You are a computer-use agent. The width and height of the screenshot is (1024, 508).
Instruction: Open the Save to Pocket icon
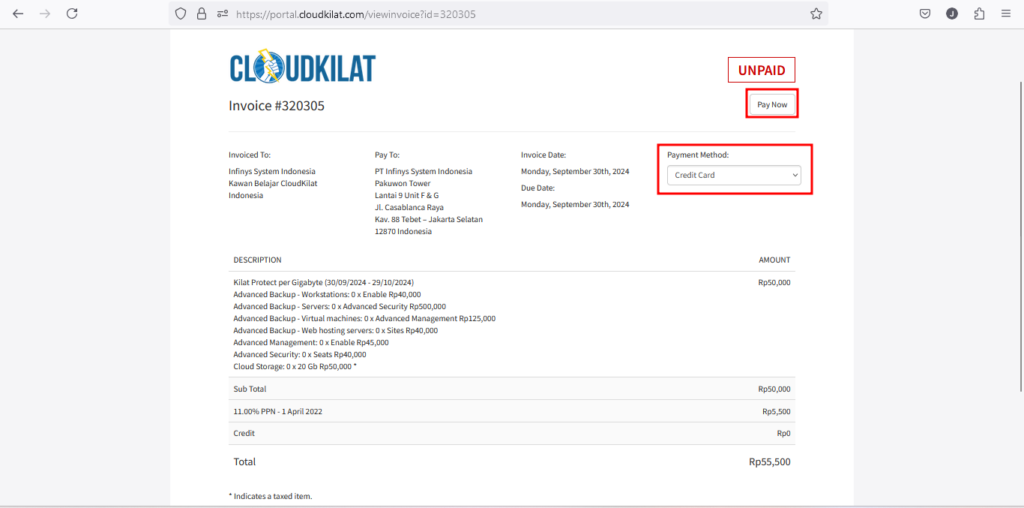(926, 14)
